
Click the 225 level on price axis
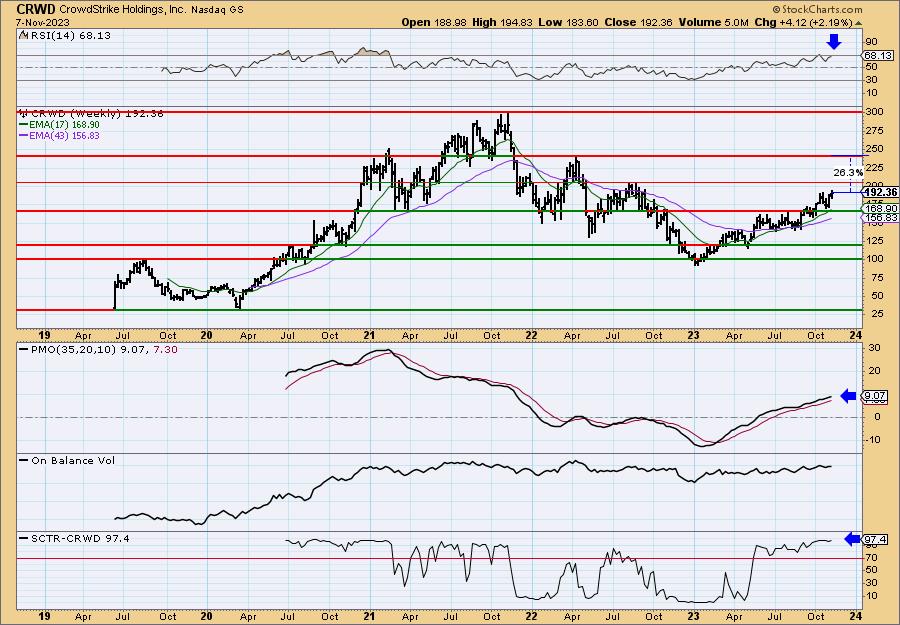pos(875,168)
